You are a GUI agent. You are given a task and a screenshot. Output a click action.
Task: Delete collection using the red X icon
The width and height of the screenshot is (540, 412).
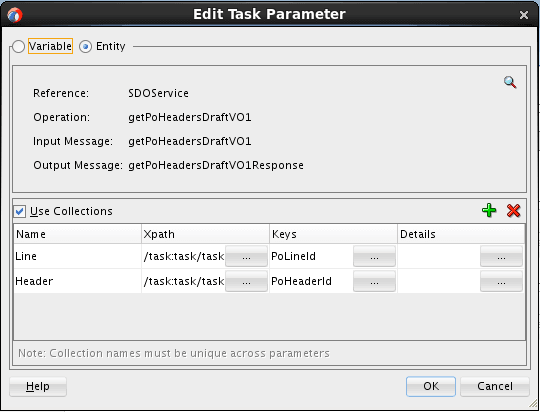point(513,210)
